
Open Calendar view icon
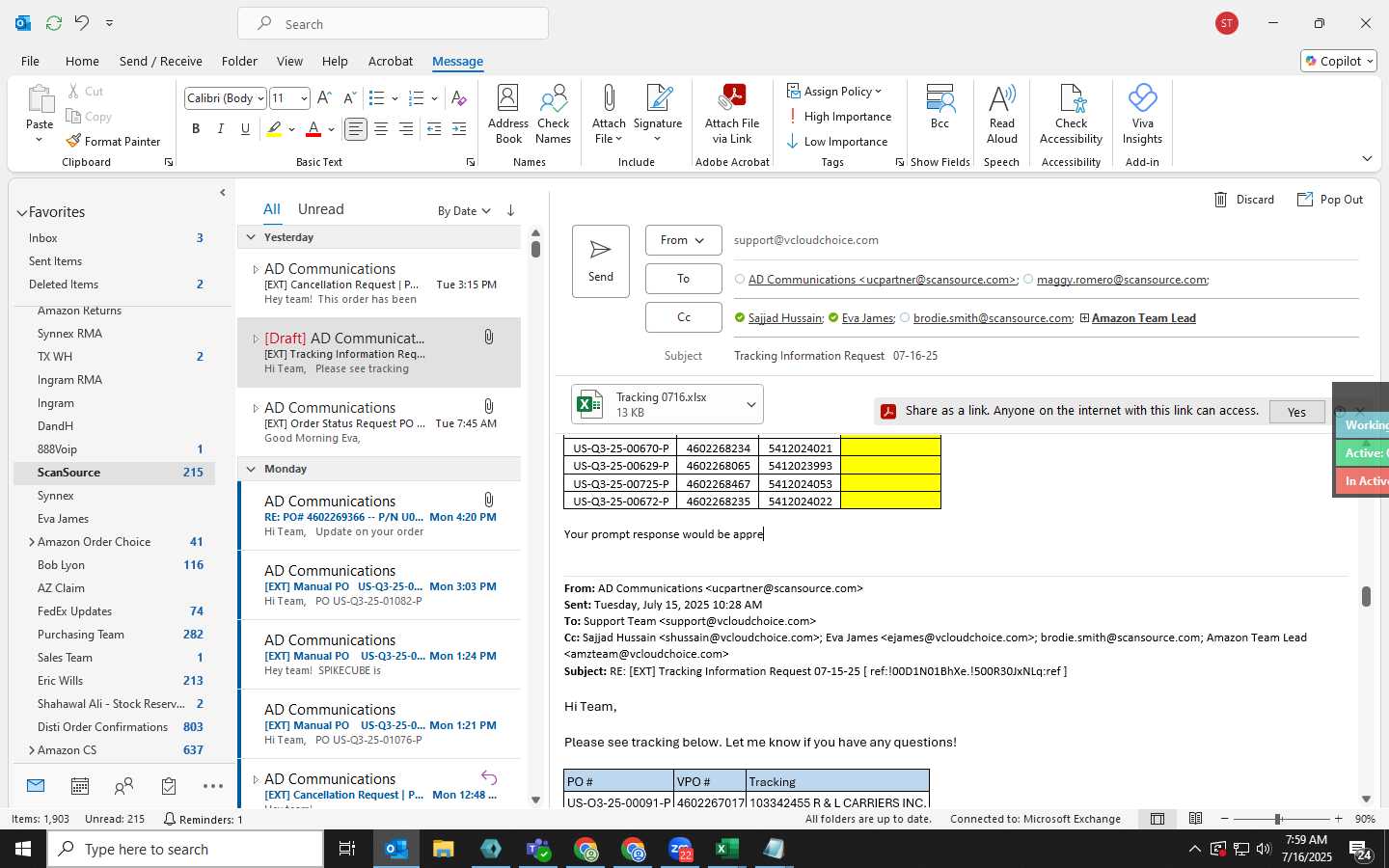click(80, 786)
